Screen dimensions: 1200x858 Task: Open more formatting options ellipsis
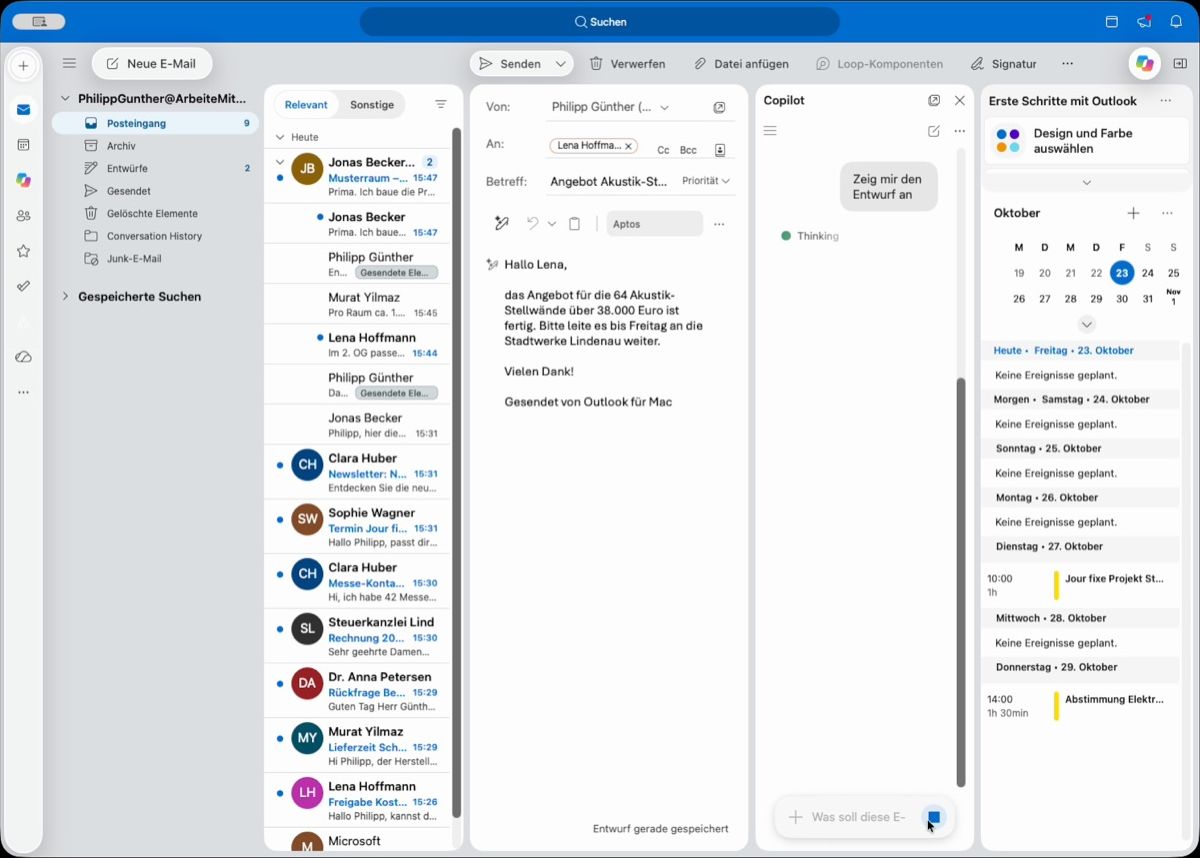pyautogui.click(x=719, y=224)
